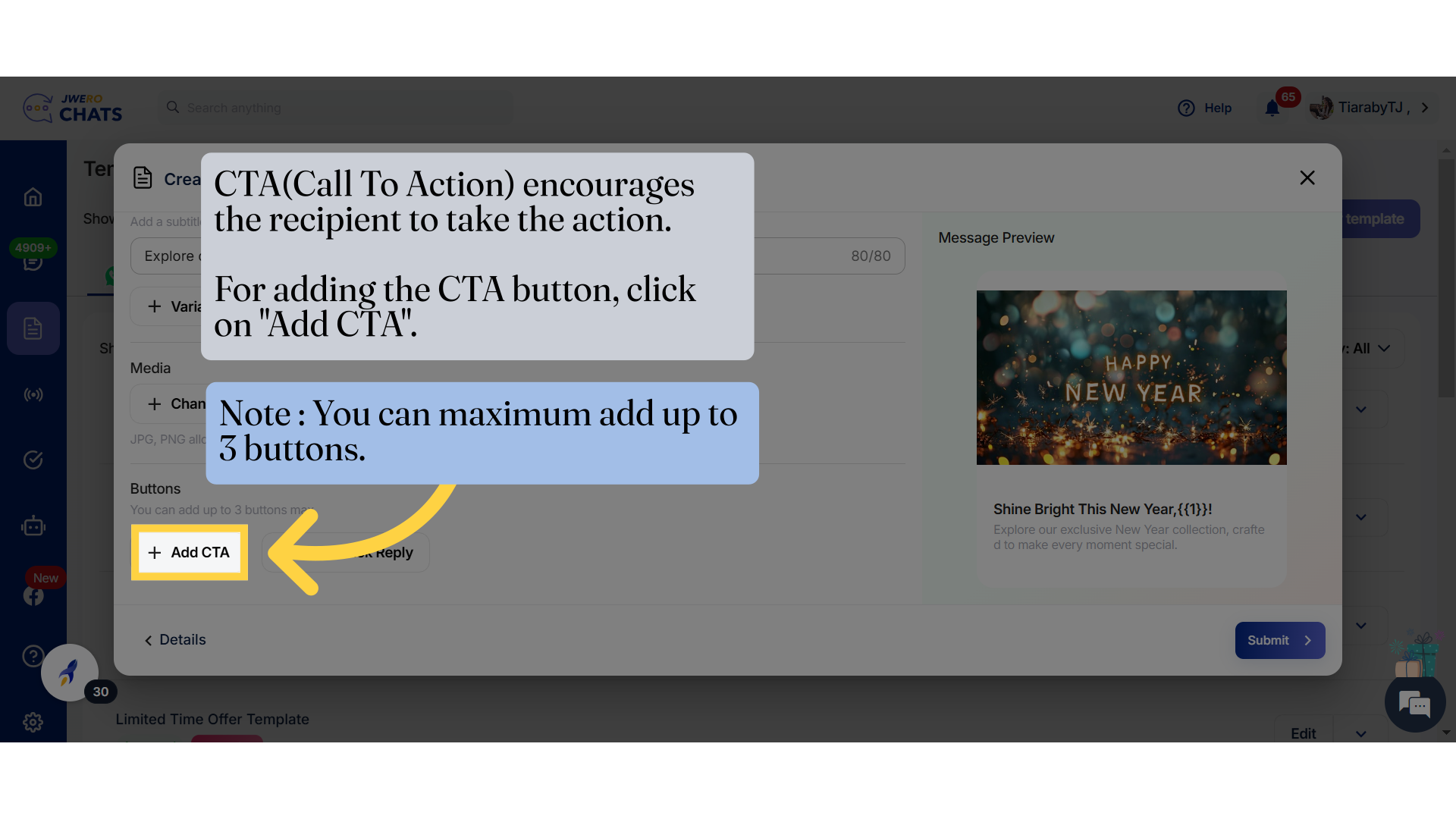Close the create template dialog
Screen dimensions: 1456x819
[x=1307, y=178]
